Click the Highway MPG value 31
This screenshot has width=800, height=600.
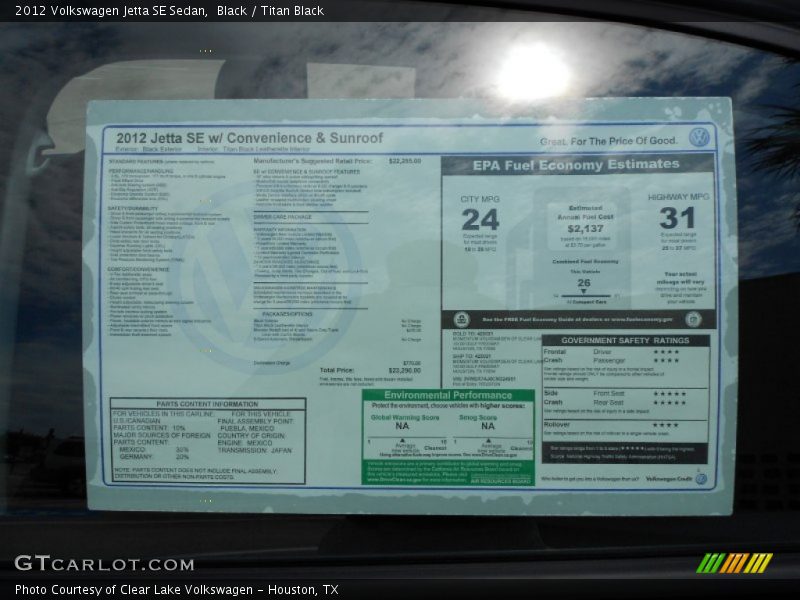(x=677, y=218)
